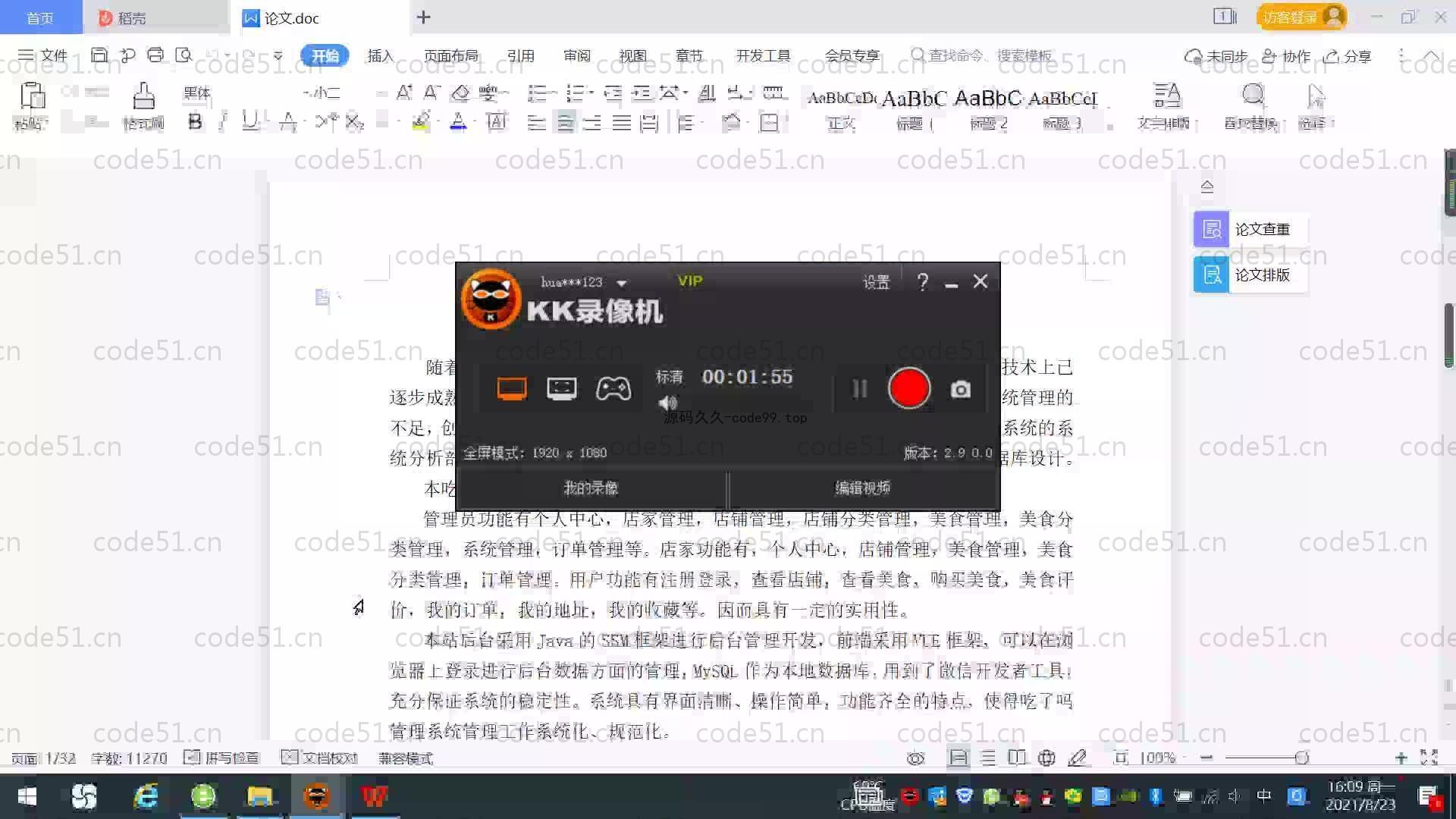Click the bulleted list icon
The image size is (1456, 819).
537,93
